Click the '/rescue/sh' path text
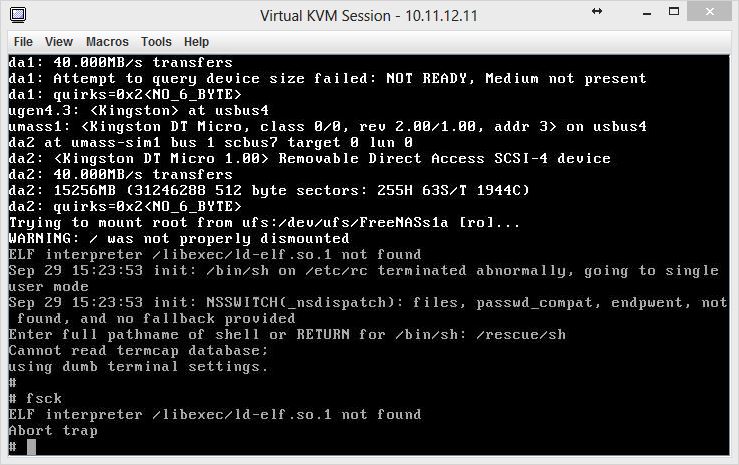The image size is (739, 465). (531, 334)
